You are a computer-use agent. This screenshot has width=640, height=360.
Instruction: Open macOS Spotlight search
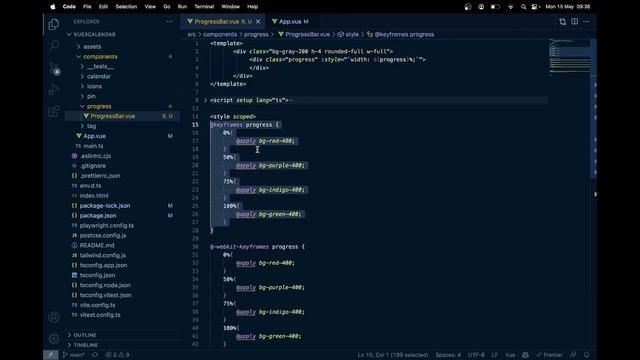click(x=523, y=7)
